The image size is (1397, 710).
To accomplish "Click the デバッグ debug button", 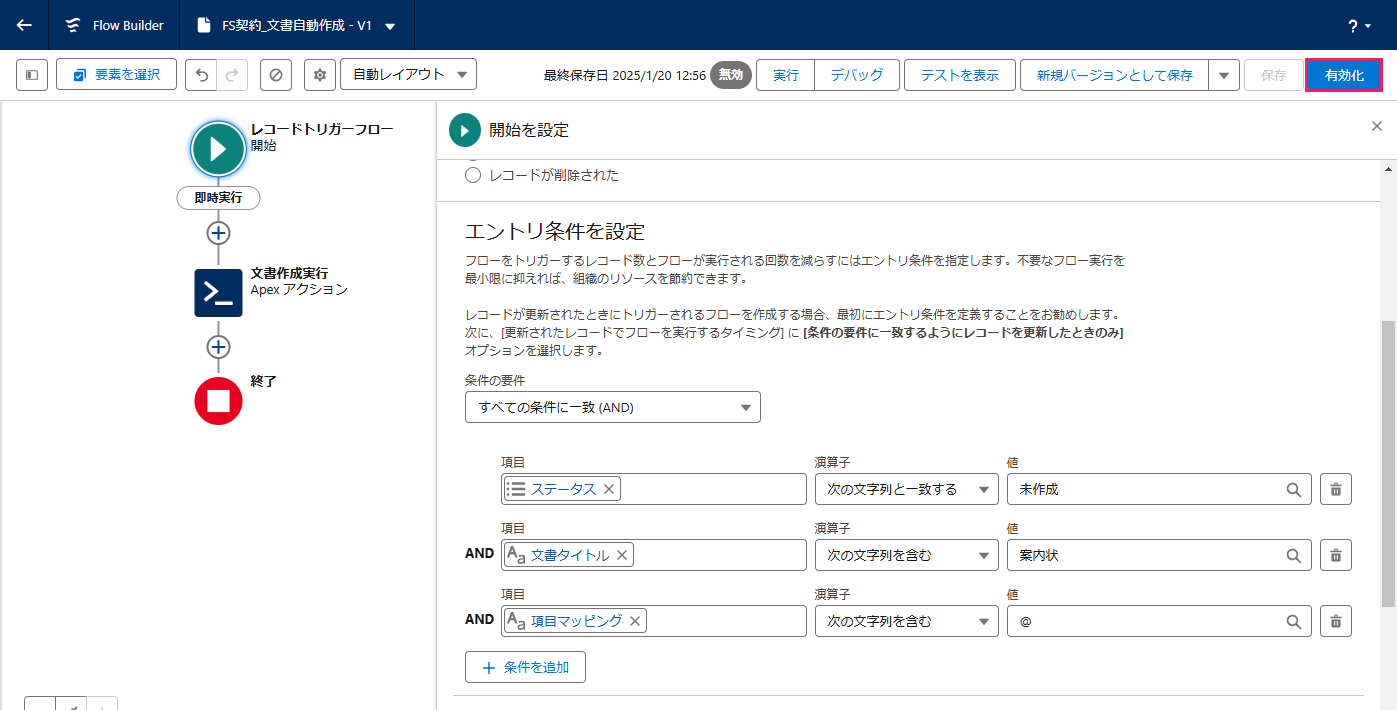I will point(857,75).
